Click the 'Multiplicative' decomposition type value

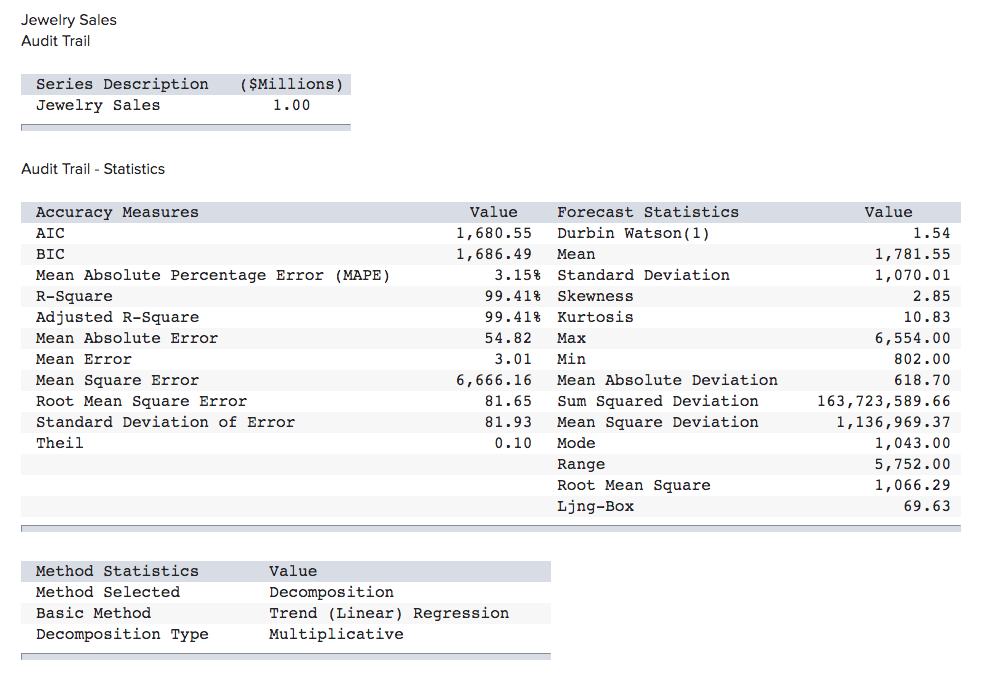(336, 633)
